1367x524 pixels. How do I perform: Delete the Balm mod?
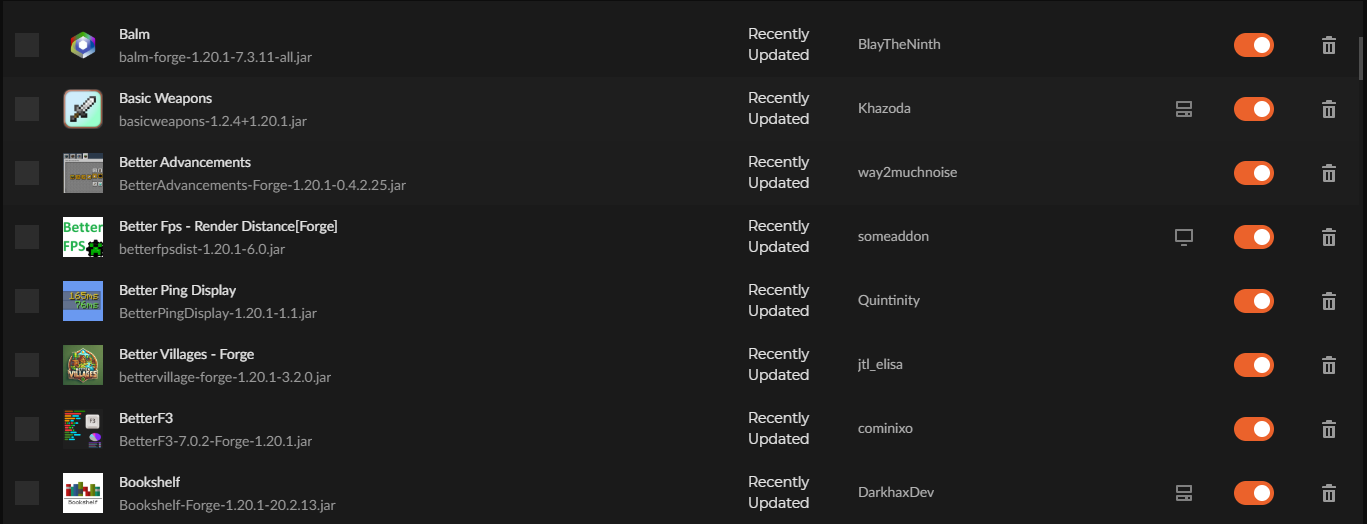(x=1328, y=45)
